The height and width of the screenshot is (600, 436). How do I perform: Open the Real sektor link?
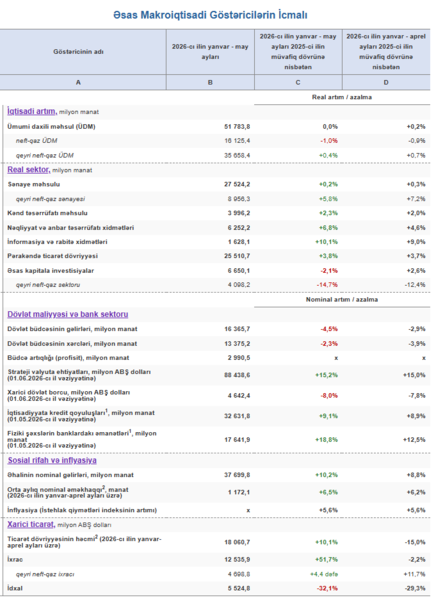click(29, 170)
